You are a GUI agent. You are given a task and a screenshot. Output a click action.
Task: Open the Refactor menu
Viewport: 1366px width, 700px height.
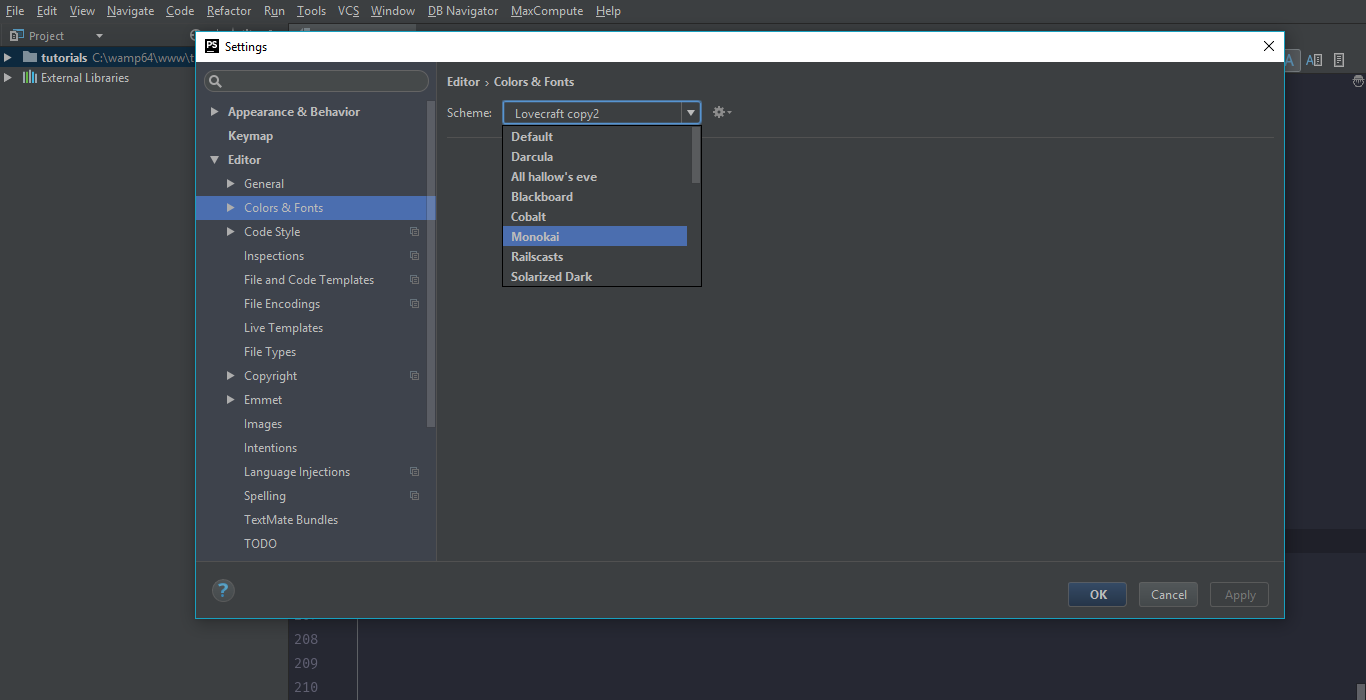229,11
